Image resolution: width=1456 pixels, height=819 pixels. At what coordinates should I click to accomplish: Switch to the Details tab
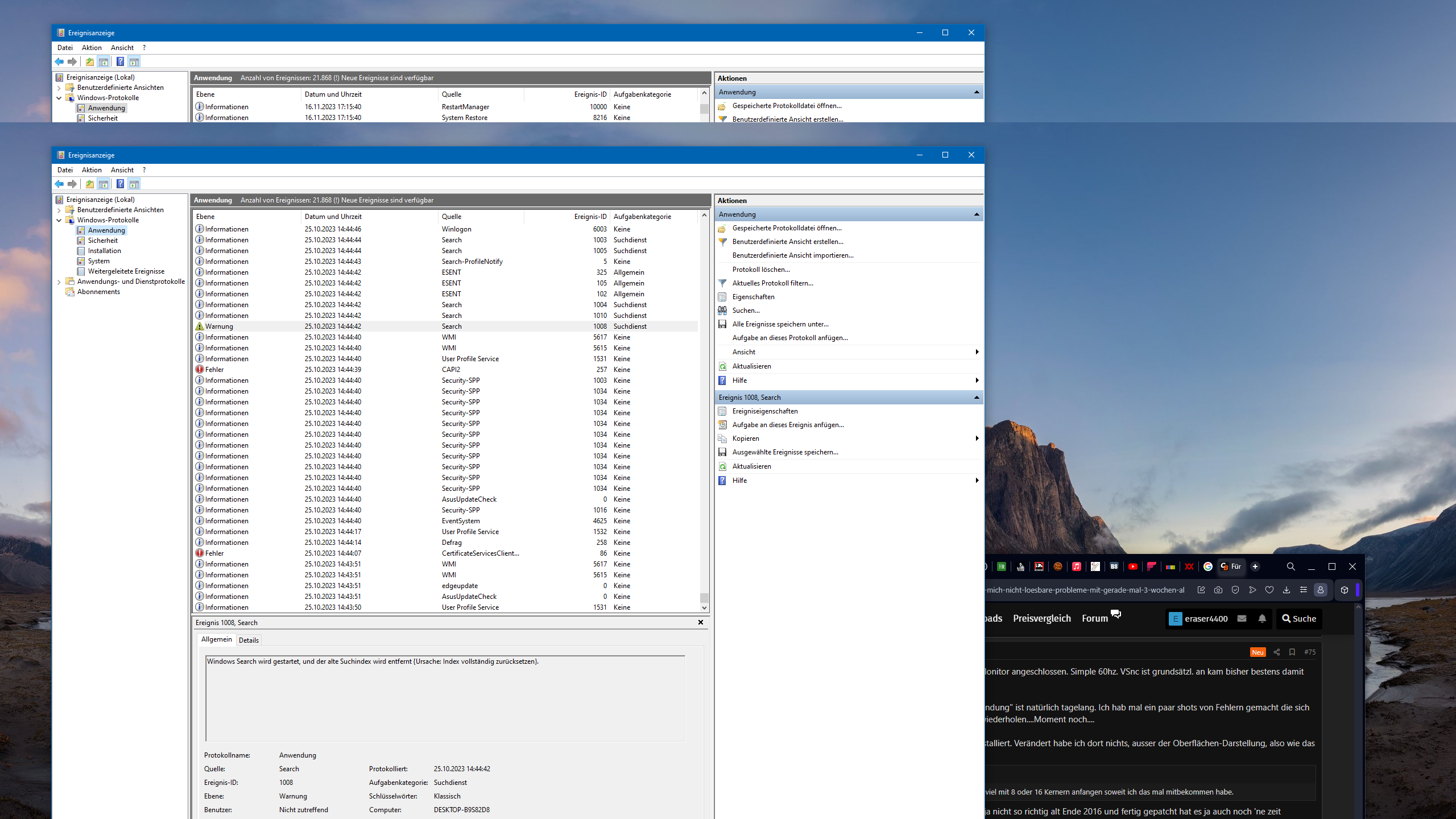pyautogui.click(x=249, y=640)
